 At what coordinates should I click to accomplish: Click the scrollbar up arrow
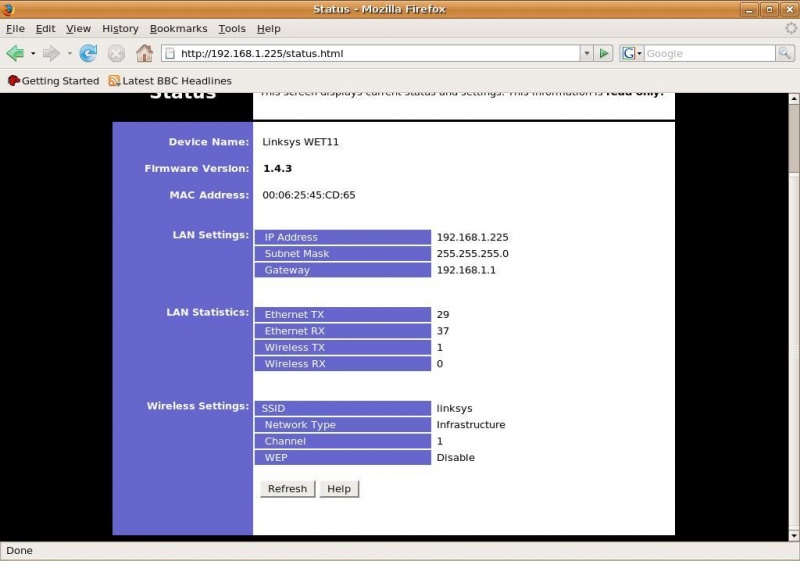pos(794,99)
